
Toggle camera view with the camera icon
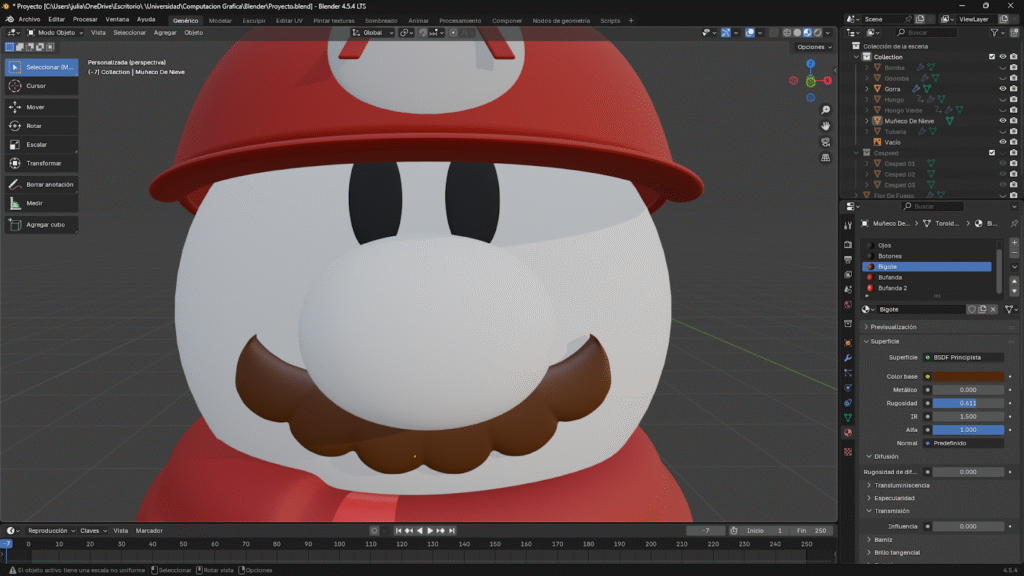[x=825, y=142]
